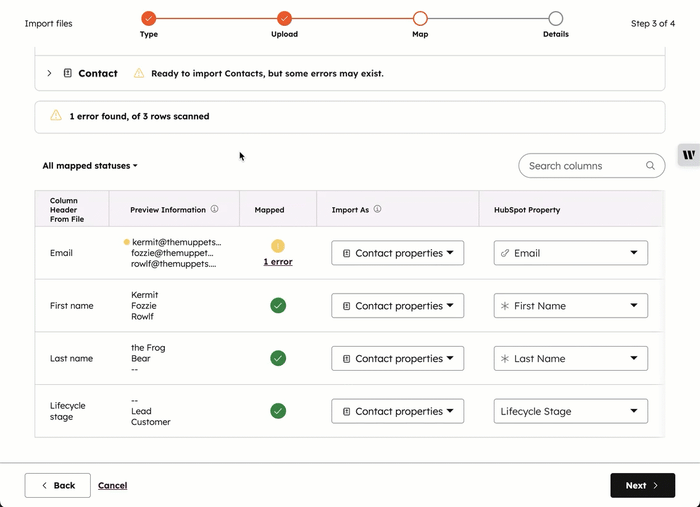Open the W side tab widget
Viewport: 700px width, 507px height.
click(x=688, y=155)
